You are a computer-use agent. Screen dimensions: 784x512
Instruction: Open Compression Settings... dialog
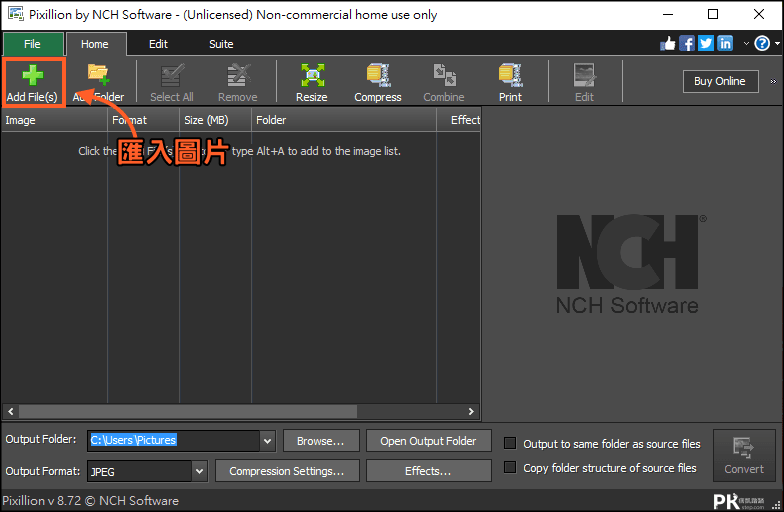(287, 471)
